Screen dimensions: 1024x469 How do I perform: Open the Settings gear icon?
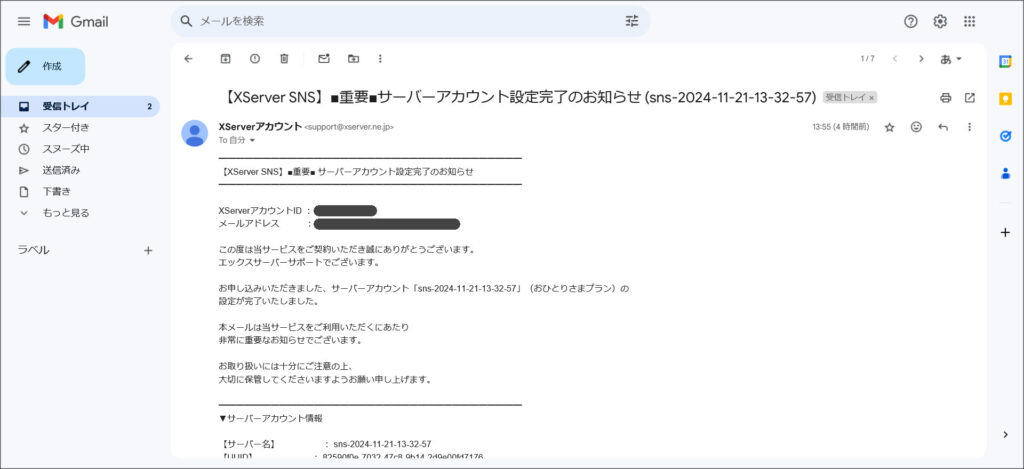(x=940, y=22)
